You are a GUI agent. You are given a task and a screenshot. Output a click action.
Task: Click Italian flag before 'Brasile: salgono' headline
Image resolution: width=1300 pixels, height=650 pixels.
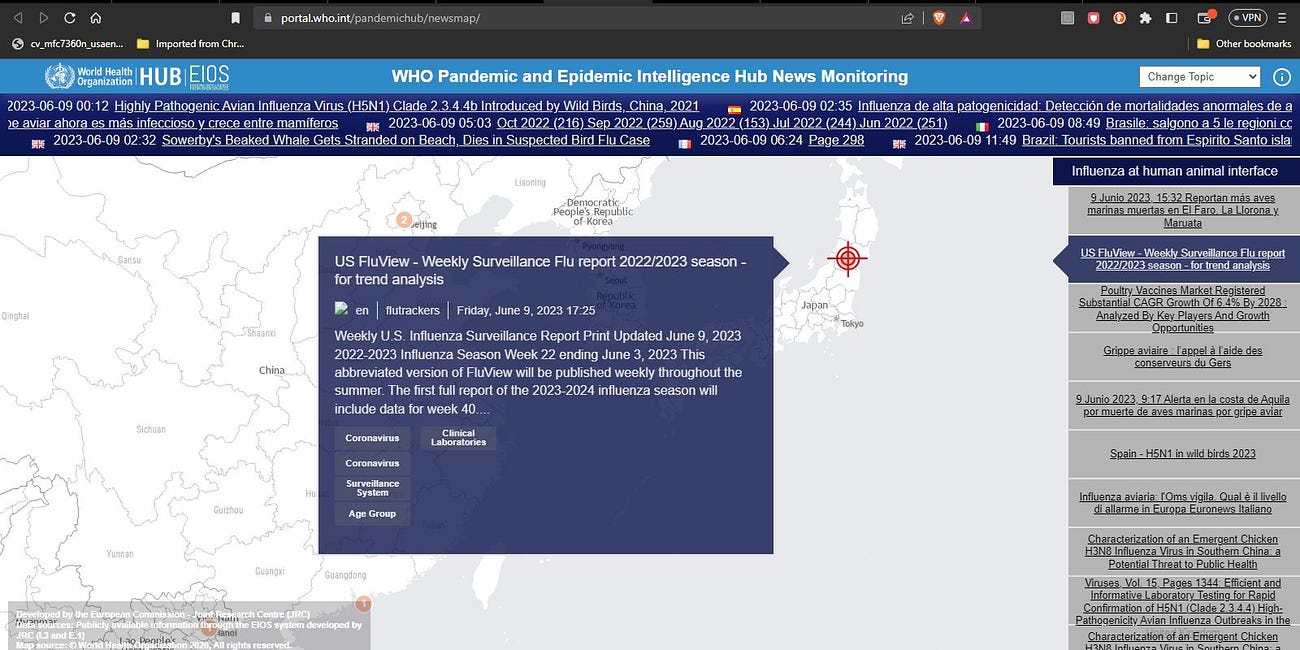click(982, 126)
